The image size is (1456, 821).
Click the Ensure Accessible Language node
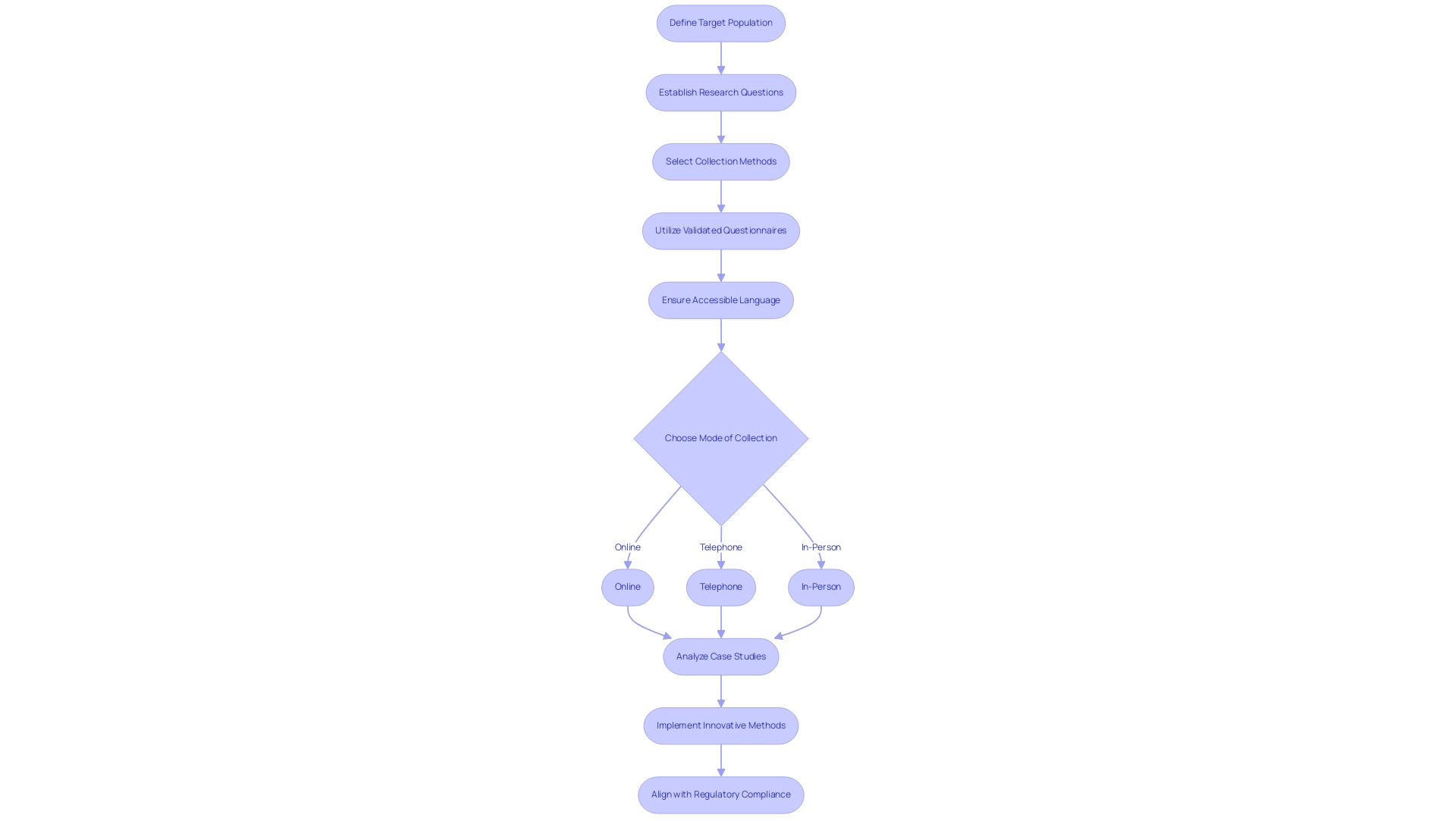(721, 300)
